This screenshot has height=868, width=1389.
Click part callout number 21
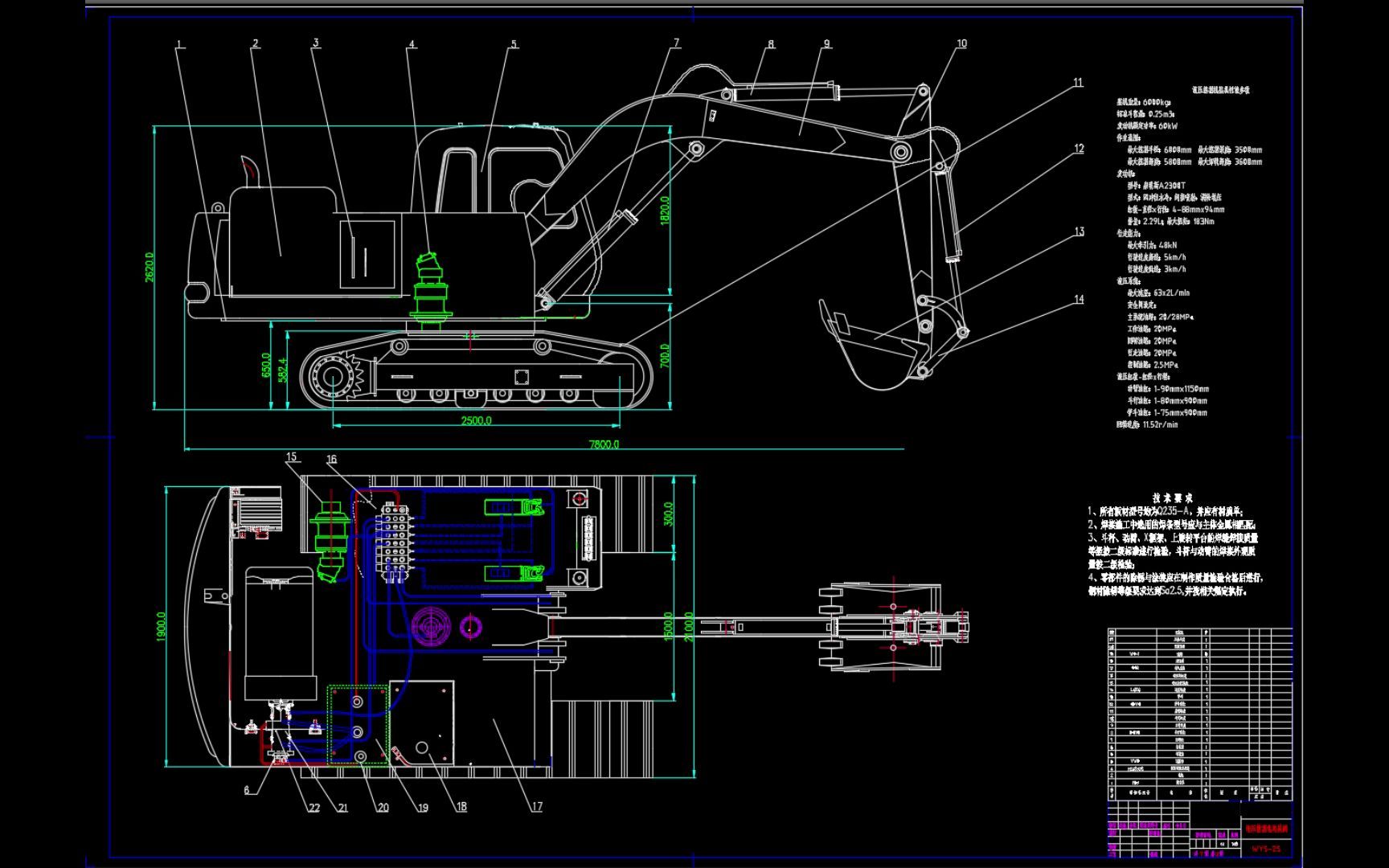click(x=342, y=808)
